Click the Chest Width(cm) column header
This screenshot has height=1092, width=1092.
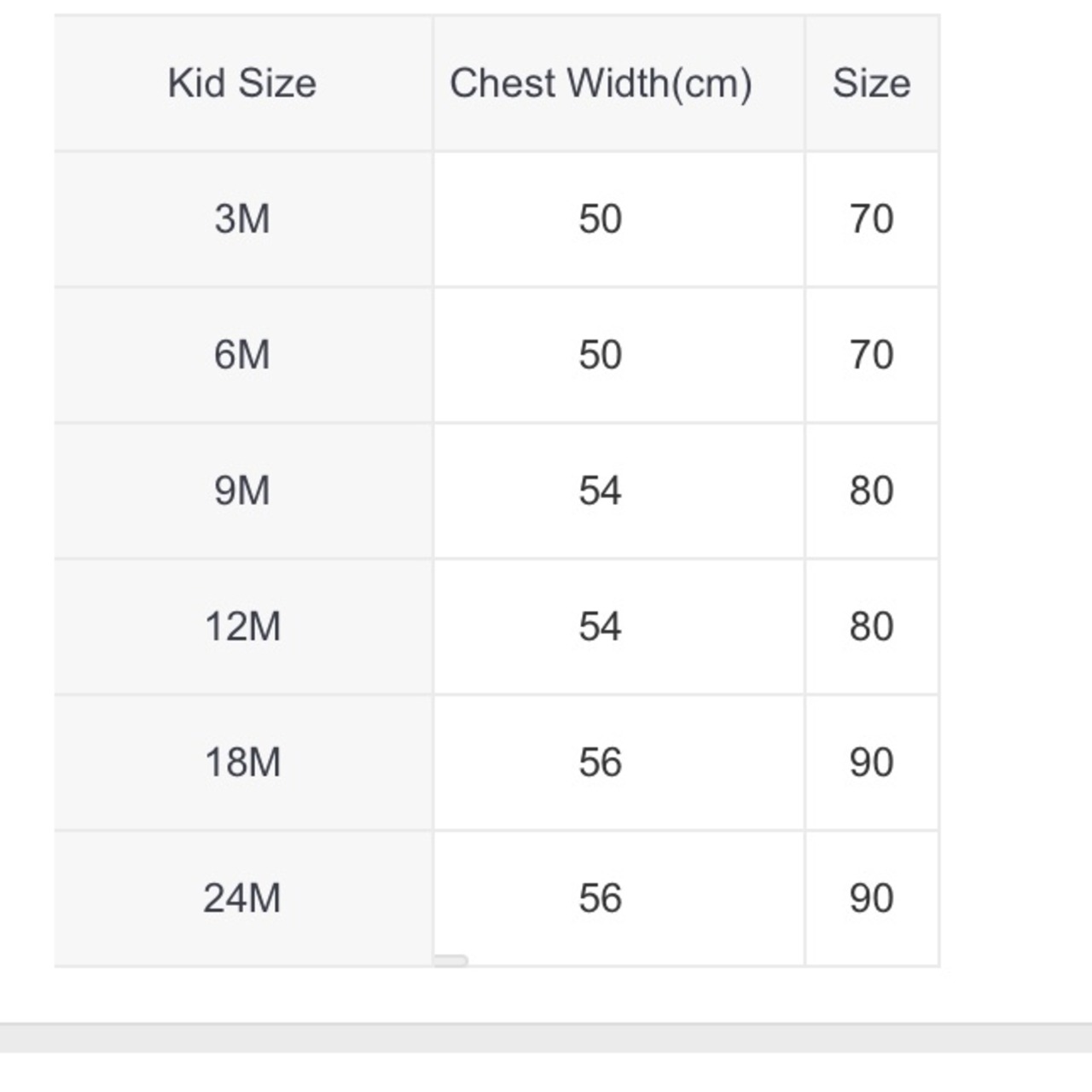tap(601, 84)
